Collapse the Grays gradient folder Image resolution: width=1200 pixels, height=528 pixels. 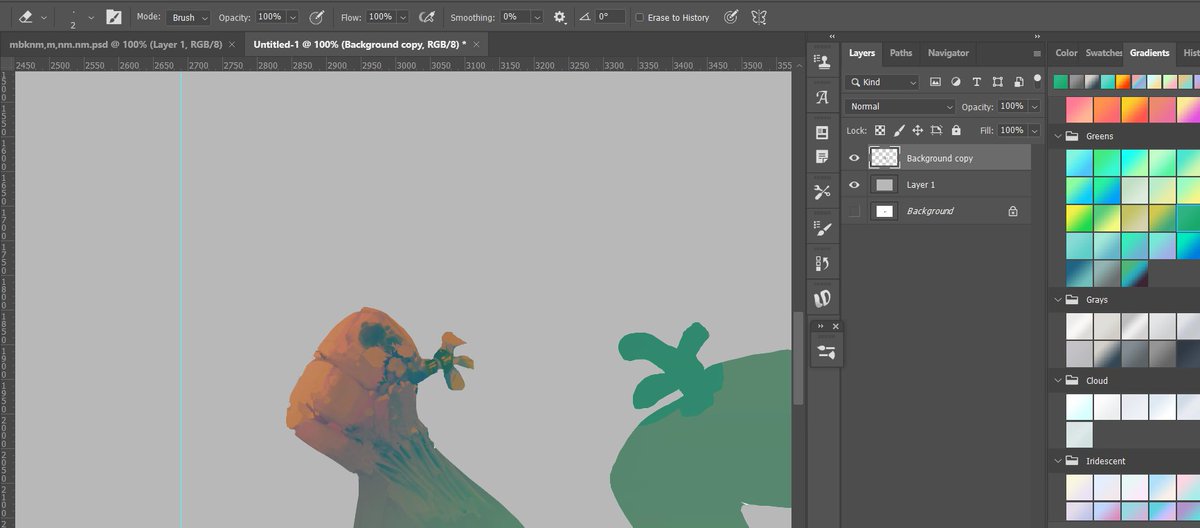1057,299
